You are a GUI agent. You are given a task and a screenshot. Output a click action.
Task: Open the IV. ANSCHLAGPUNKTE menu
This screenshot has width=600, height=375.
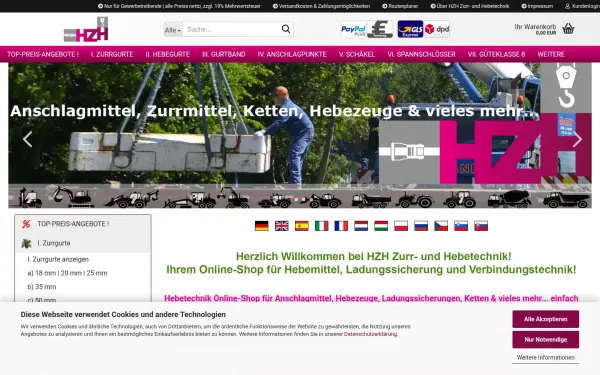coord(292,54)
